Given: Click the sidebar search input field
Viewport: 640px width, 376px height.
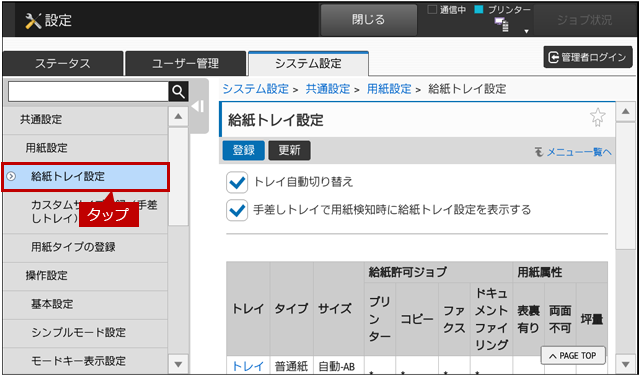Looking at the screenshot, I should pyautogui.click(x=88, y=92).
